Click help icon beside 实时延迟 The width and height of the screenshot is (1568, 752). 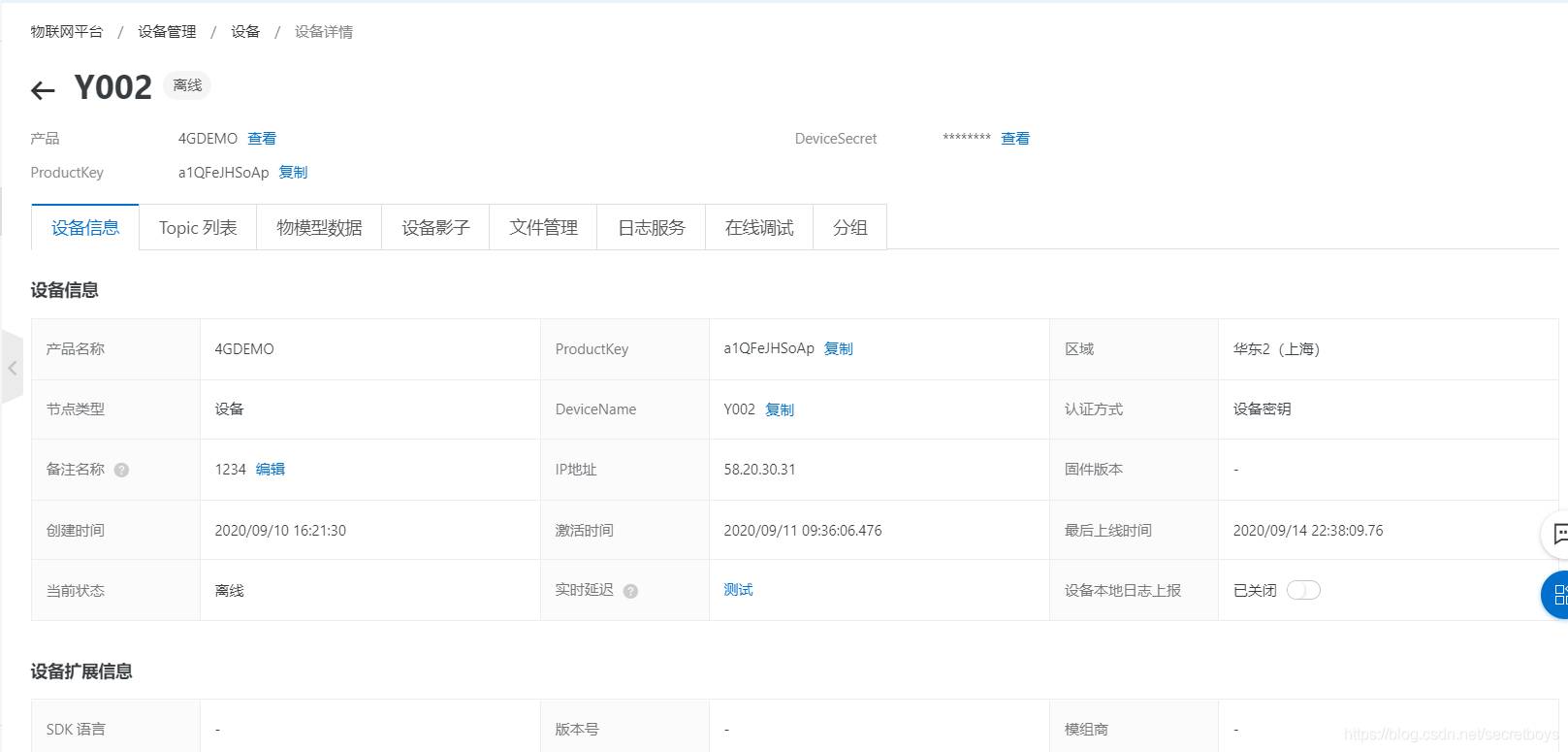(x=630, y=591)
